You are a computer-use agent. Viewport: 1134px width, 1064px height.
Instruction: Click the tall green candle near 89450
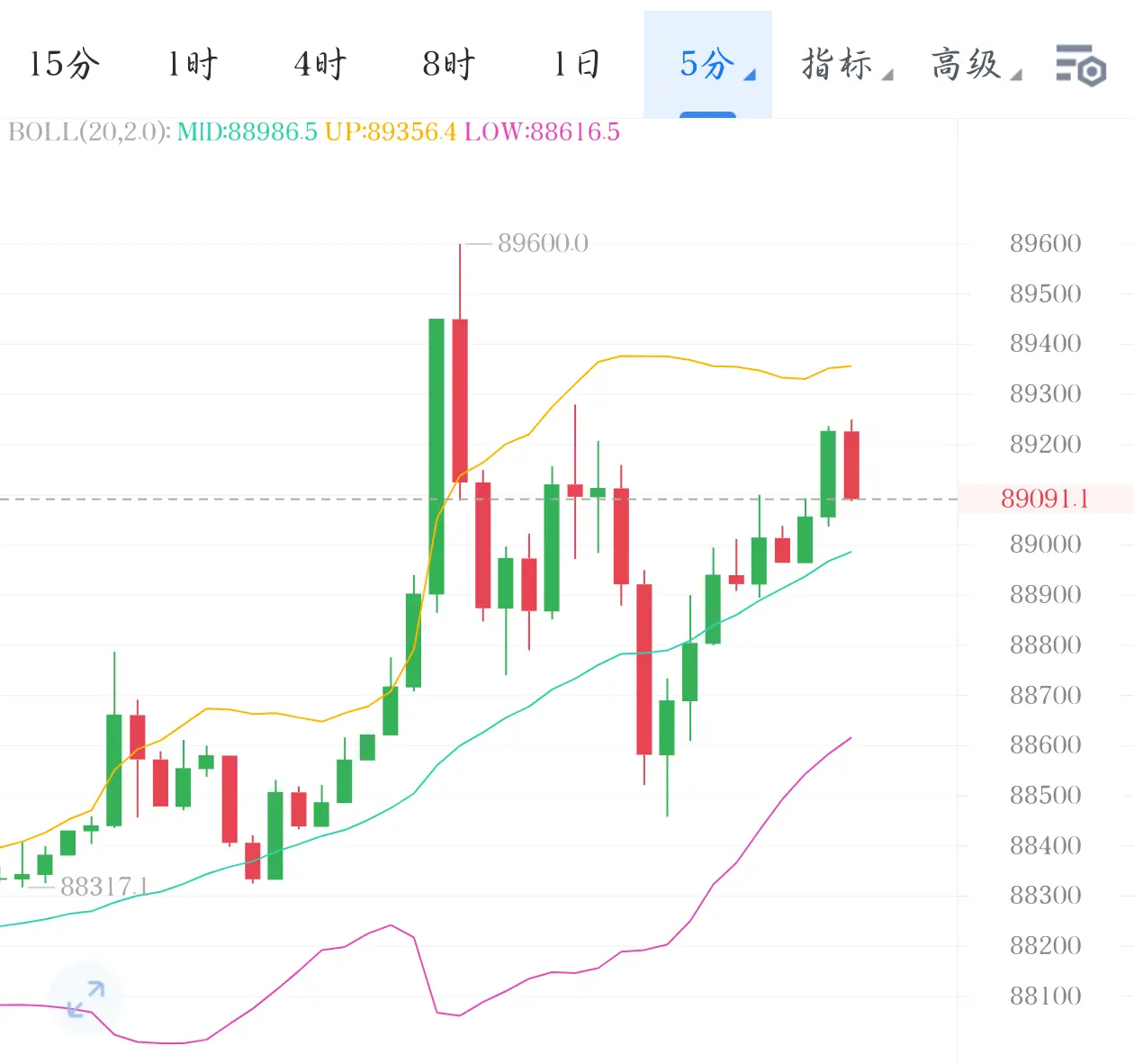click(x=436, y=456)
